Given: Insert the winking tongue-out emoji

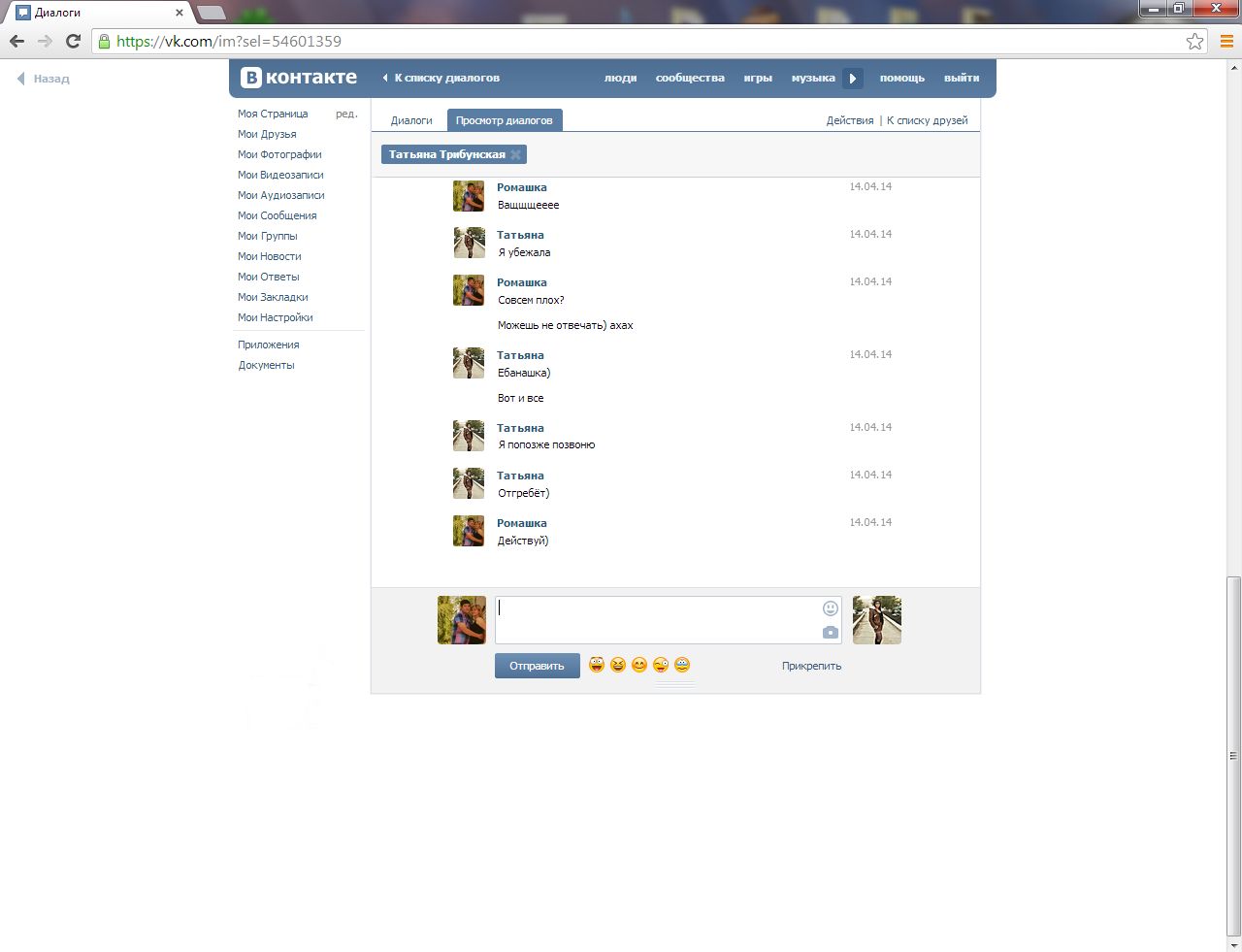Looking at the screenshot, I should click(x=661, y=665).
